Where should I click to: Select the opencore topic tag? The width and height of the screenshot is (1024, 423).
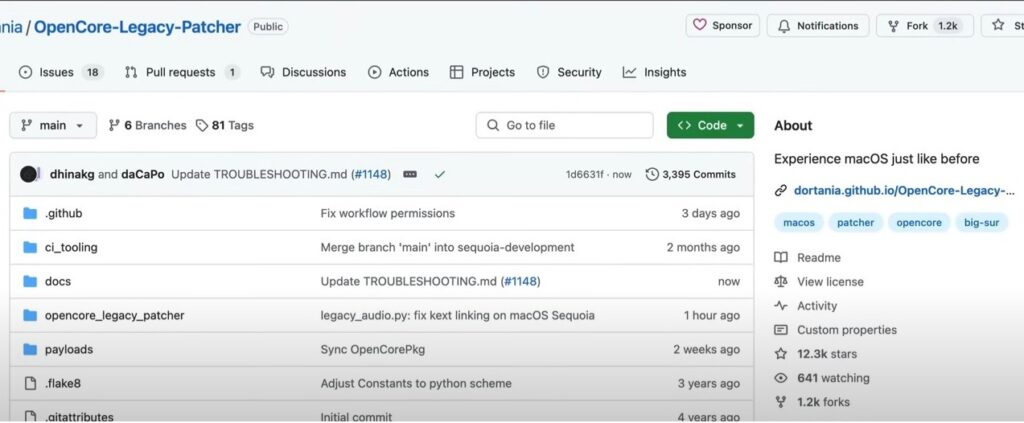(x=919, y=223)
